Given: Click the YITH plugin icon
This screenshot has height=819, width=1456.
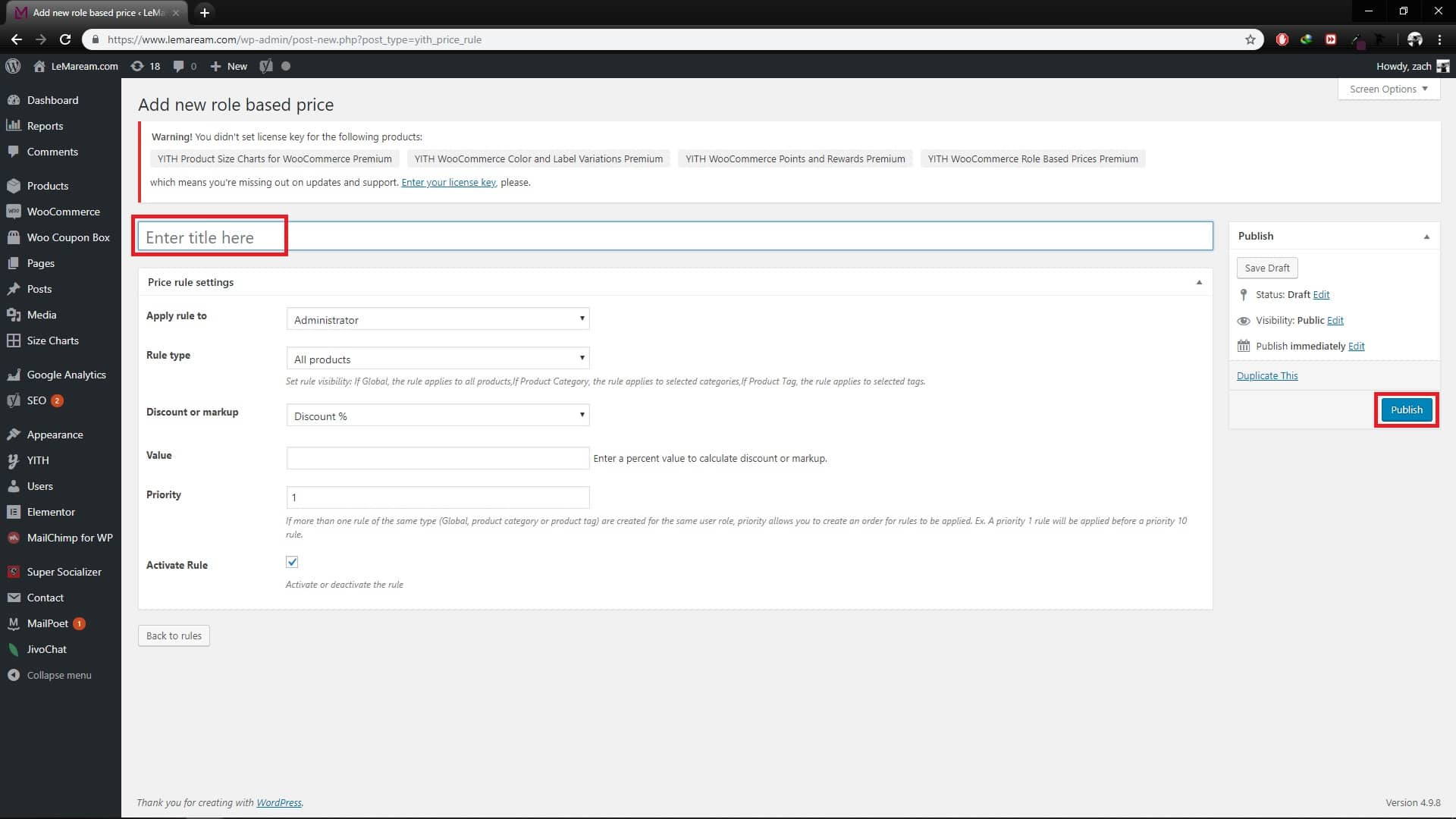Looking at the screenshot, I should coord(14,460).
